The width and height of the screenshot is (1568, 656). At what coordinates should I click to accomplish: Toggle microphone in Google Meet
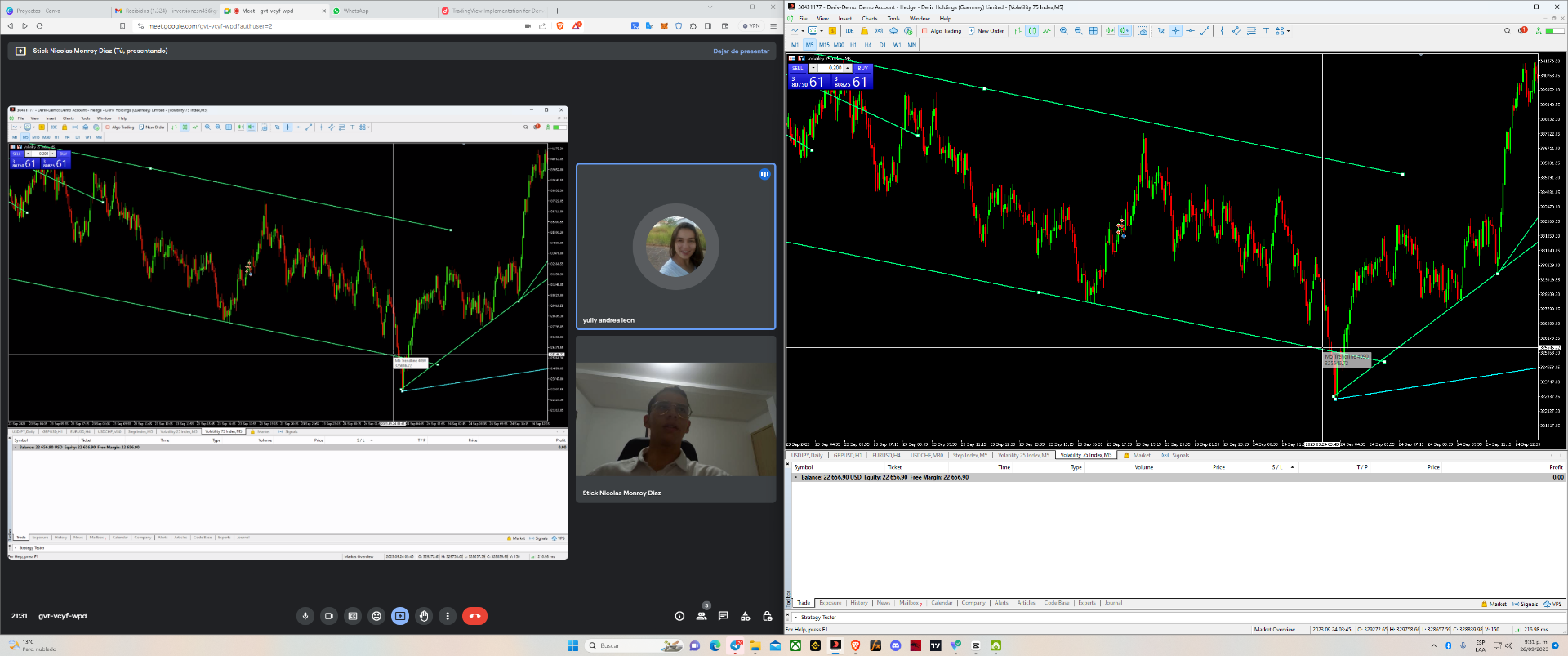[305, 616]
